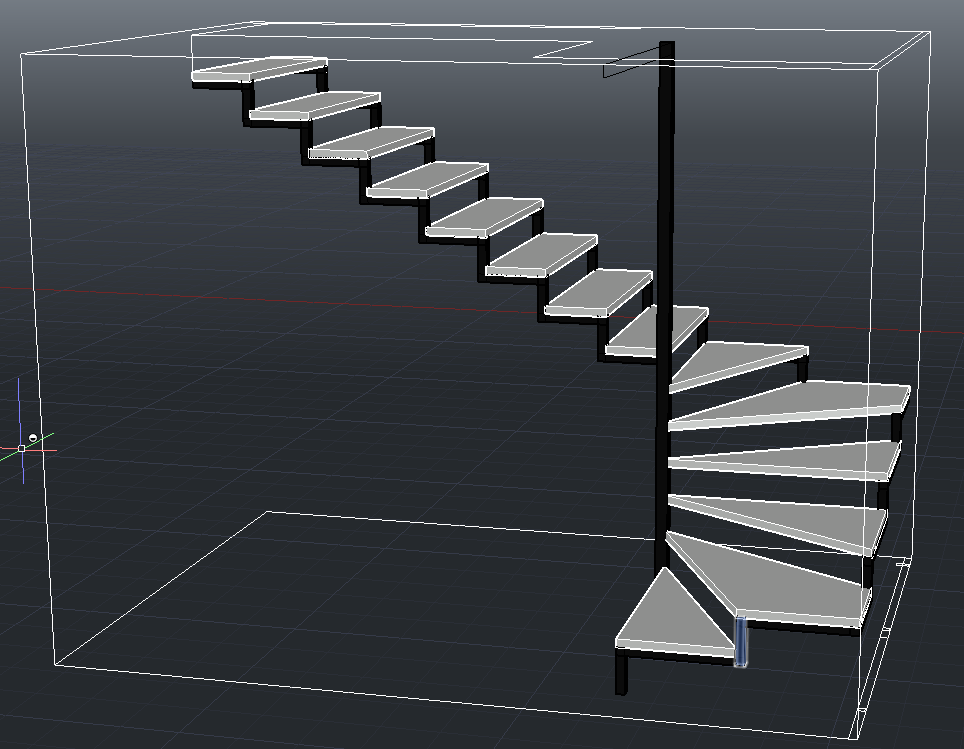Click the round minus badge beside the crosshair
Image resolution: width=964 pixels, height=749 pixels.
(33, 438)
